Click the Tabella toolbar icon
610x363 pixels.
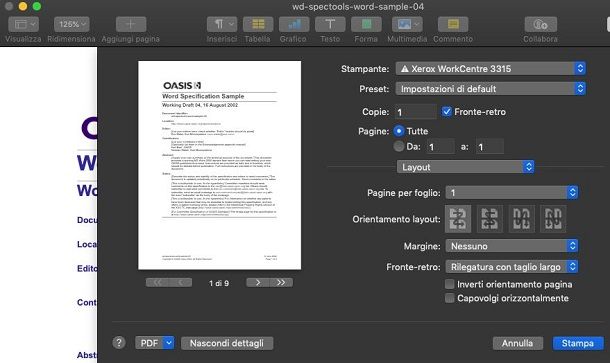click(258, 24)
